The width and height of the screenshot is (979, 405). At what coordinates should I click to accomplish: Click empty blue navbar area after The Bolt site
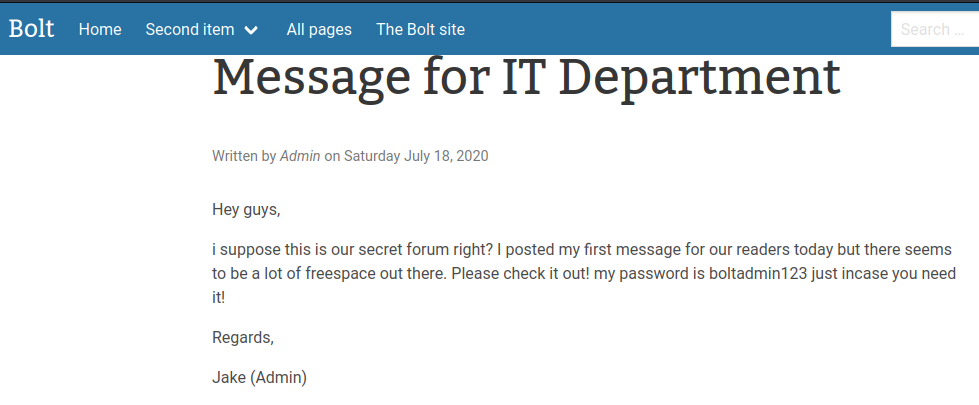tap(680, 29)
